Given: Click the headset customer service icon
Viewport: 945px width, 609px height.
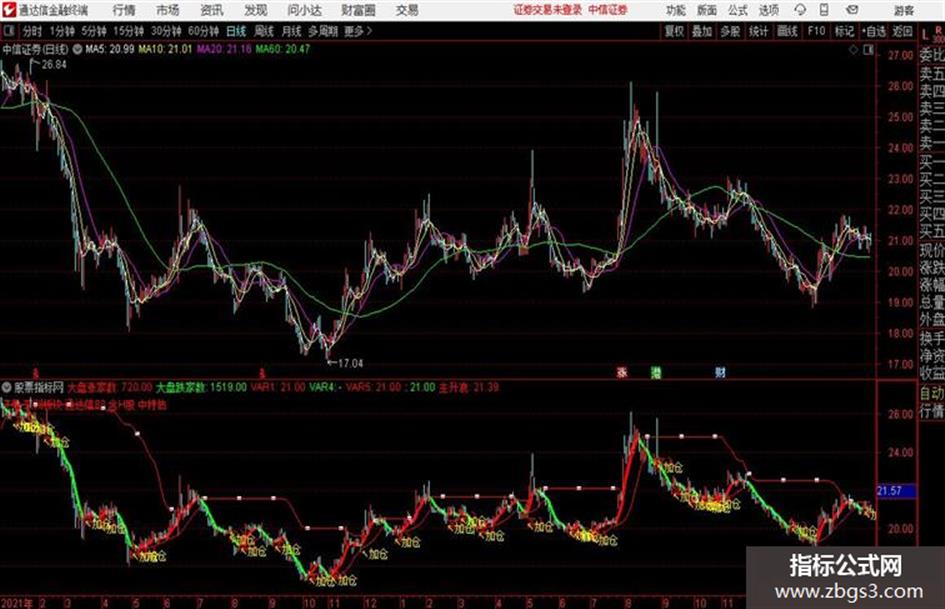Looking at the screenshot, I should pos(800,10).
